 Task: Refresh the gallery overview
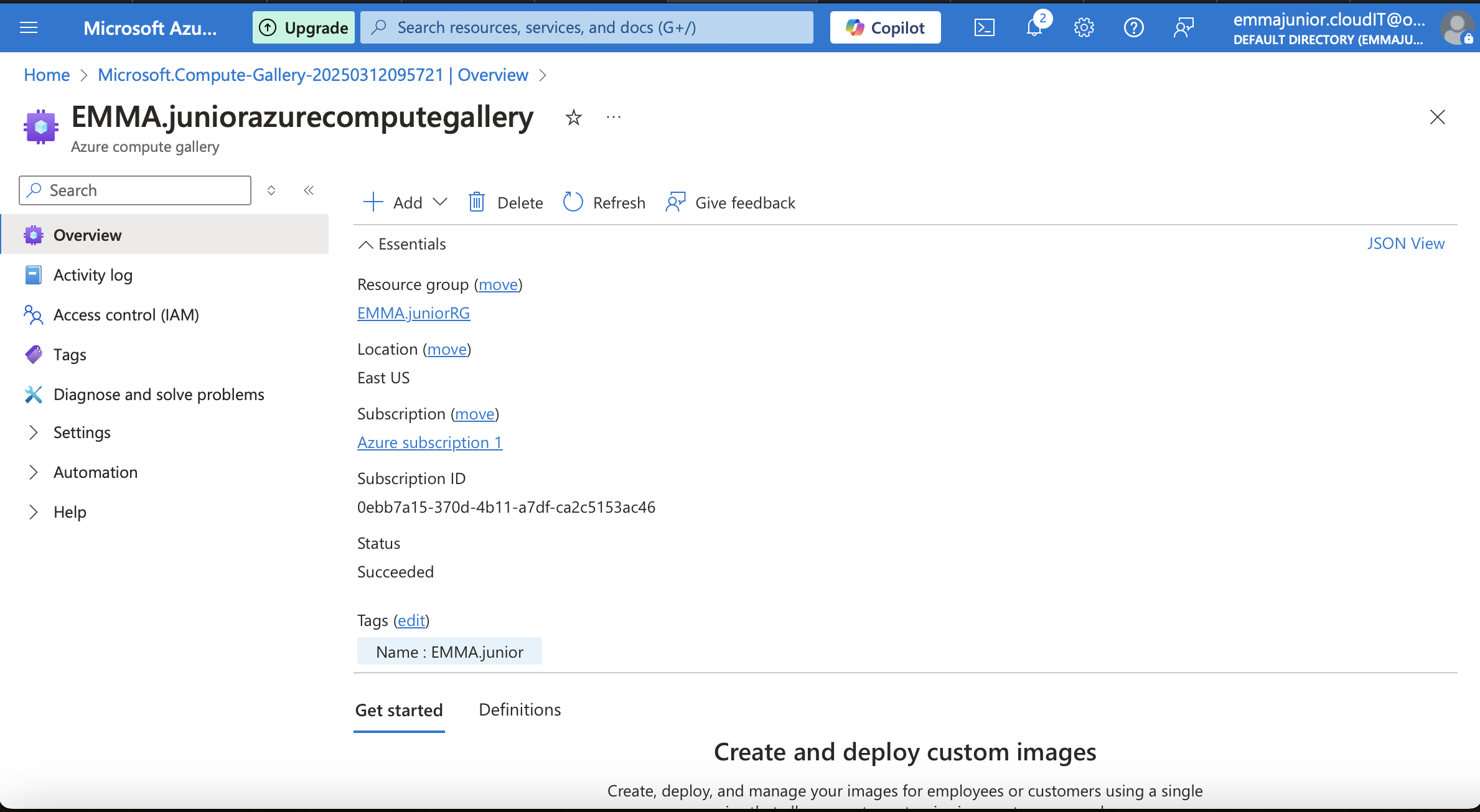tap(604, 202)
